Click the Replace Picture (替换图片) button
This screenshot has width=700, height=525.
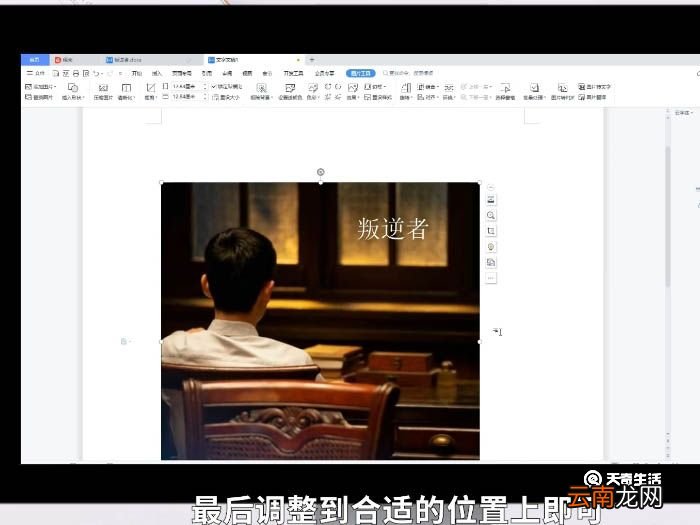coord(38,97)
